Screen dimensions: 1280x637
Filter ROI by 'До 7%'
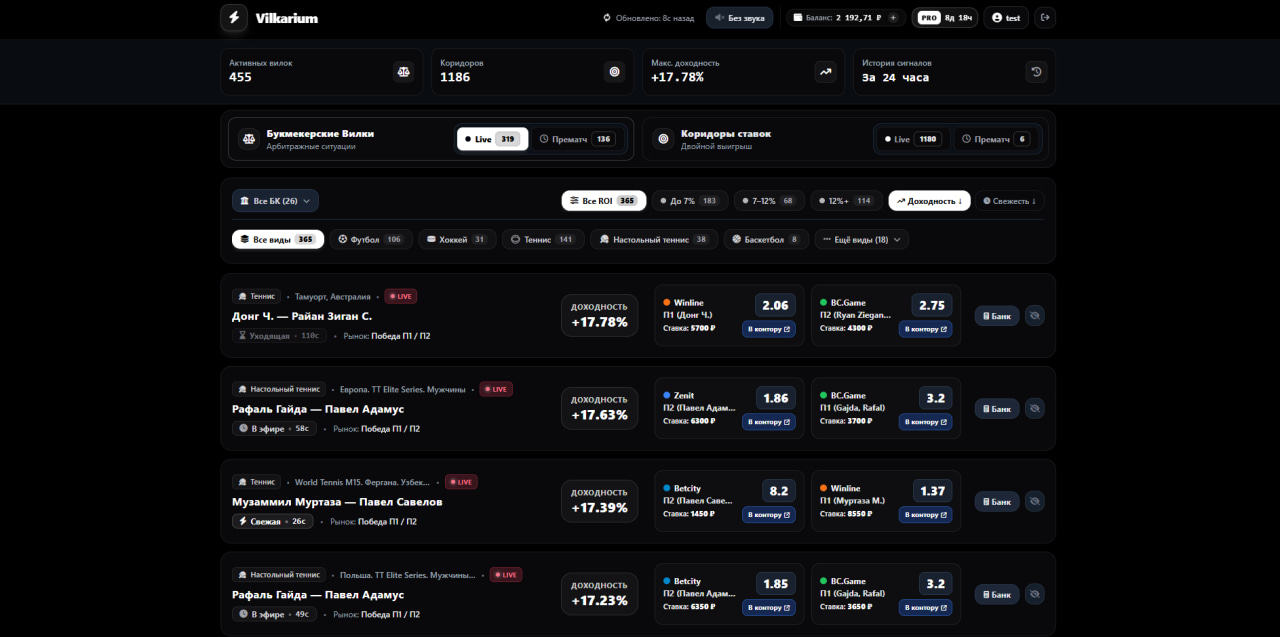tap(690, 201)
